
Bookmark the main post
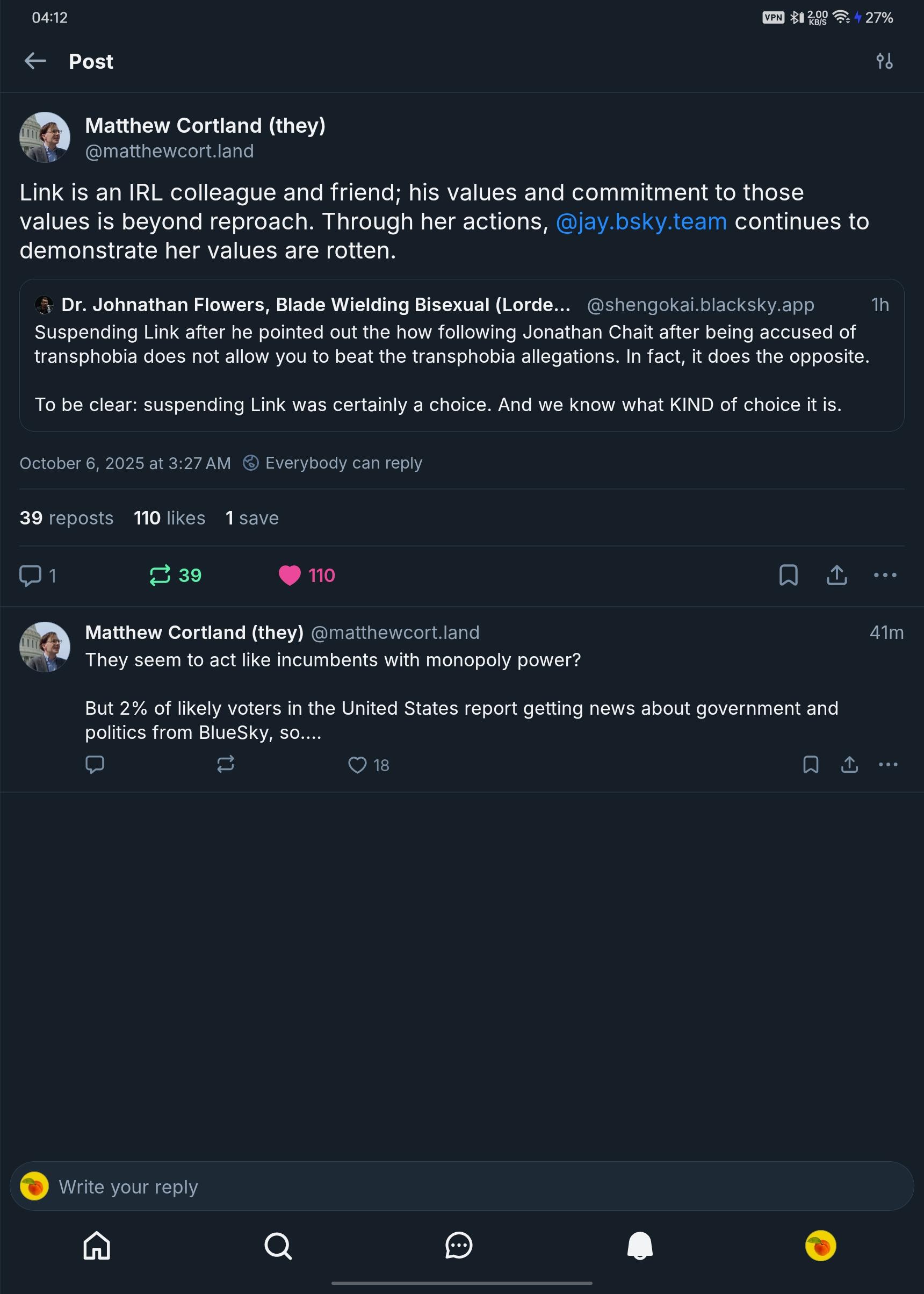click(x=788, y=576)
